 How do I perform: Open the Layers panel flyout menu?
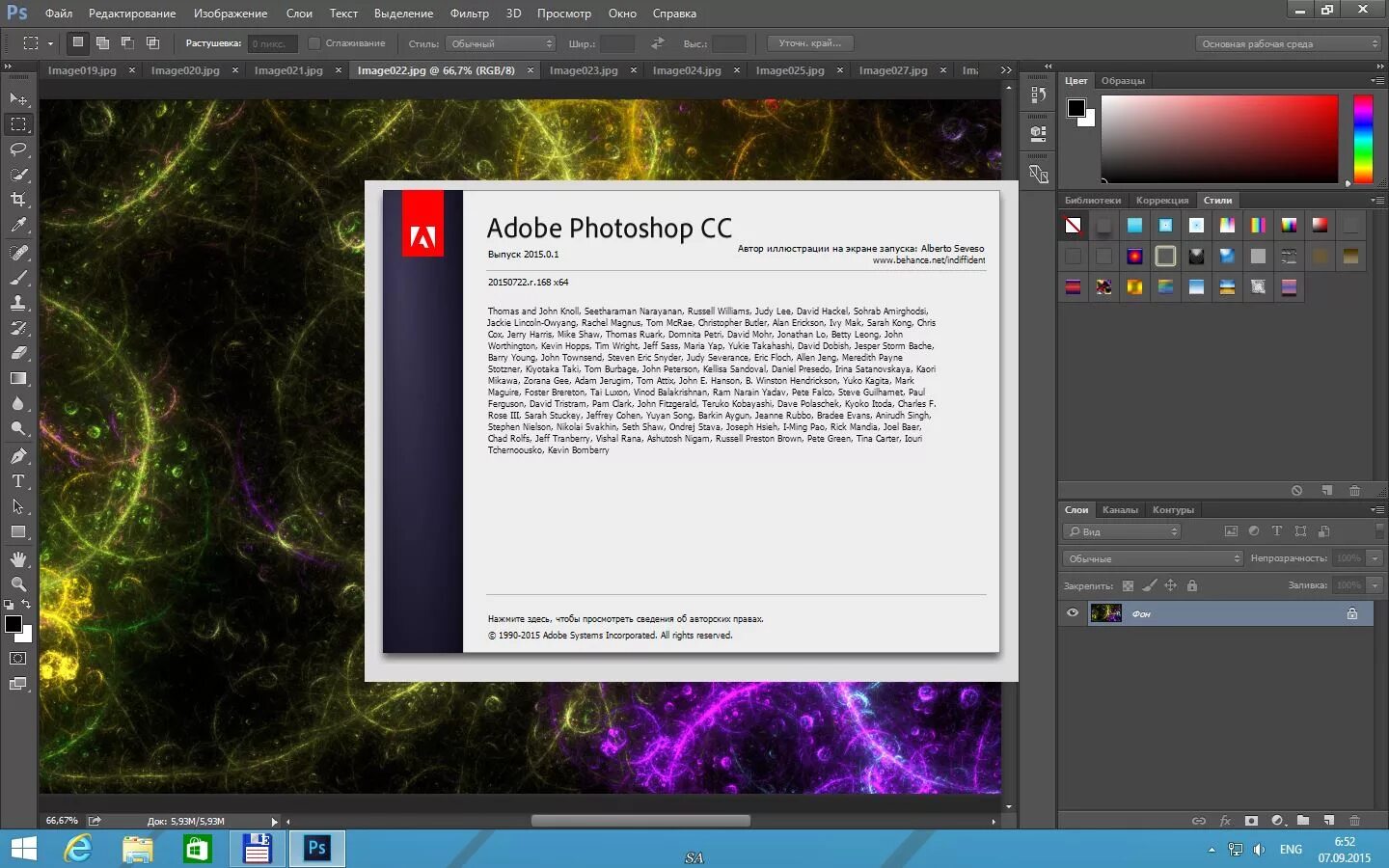click(x=1376, y=510)
